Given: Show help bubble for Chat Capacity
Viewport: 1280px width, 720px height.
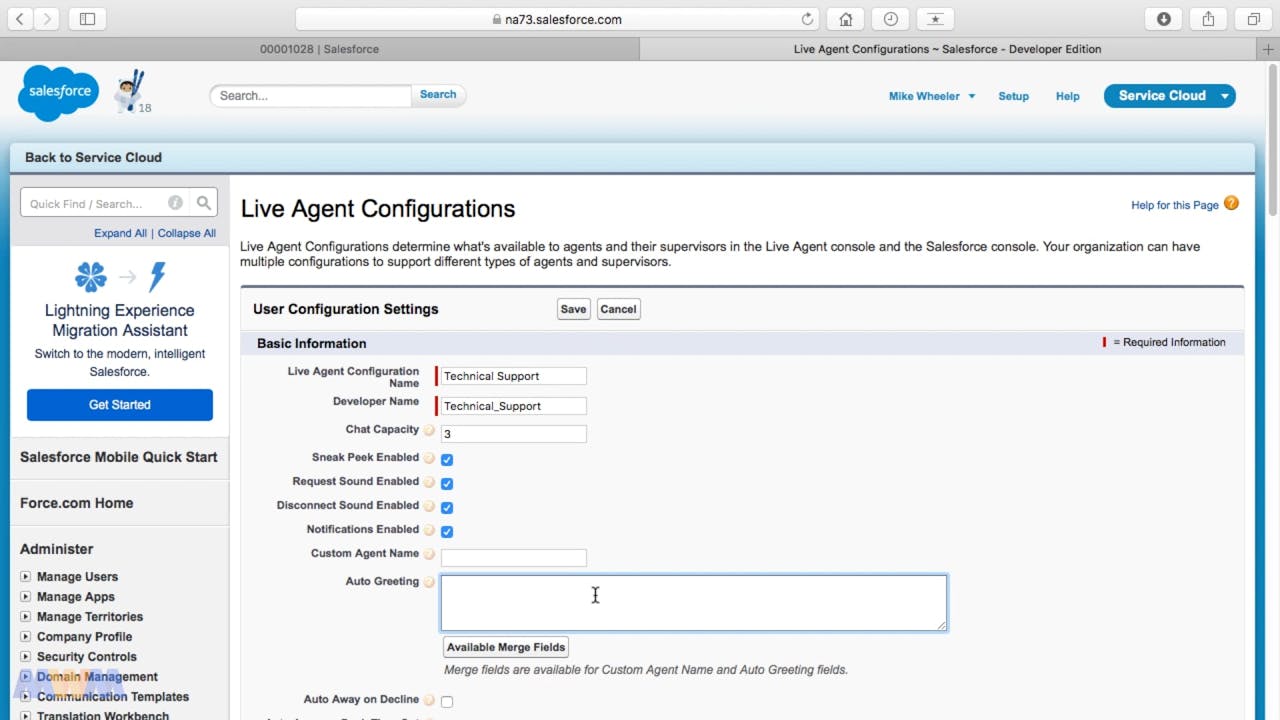Looking at the screenshot, I should (429, 430).
